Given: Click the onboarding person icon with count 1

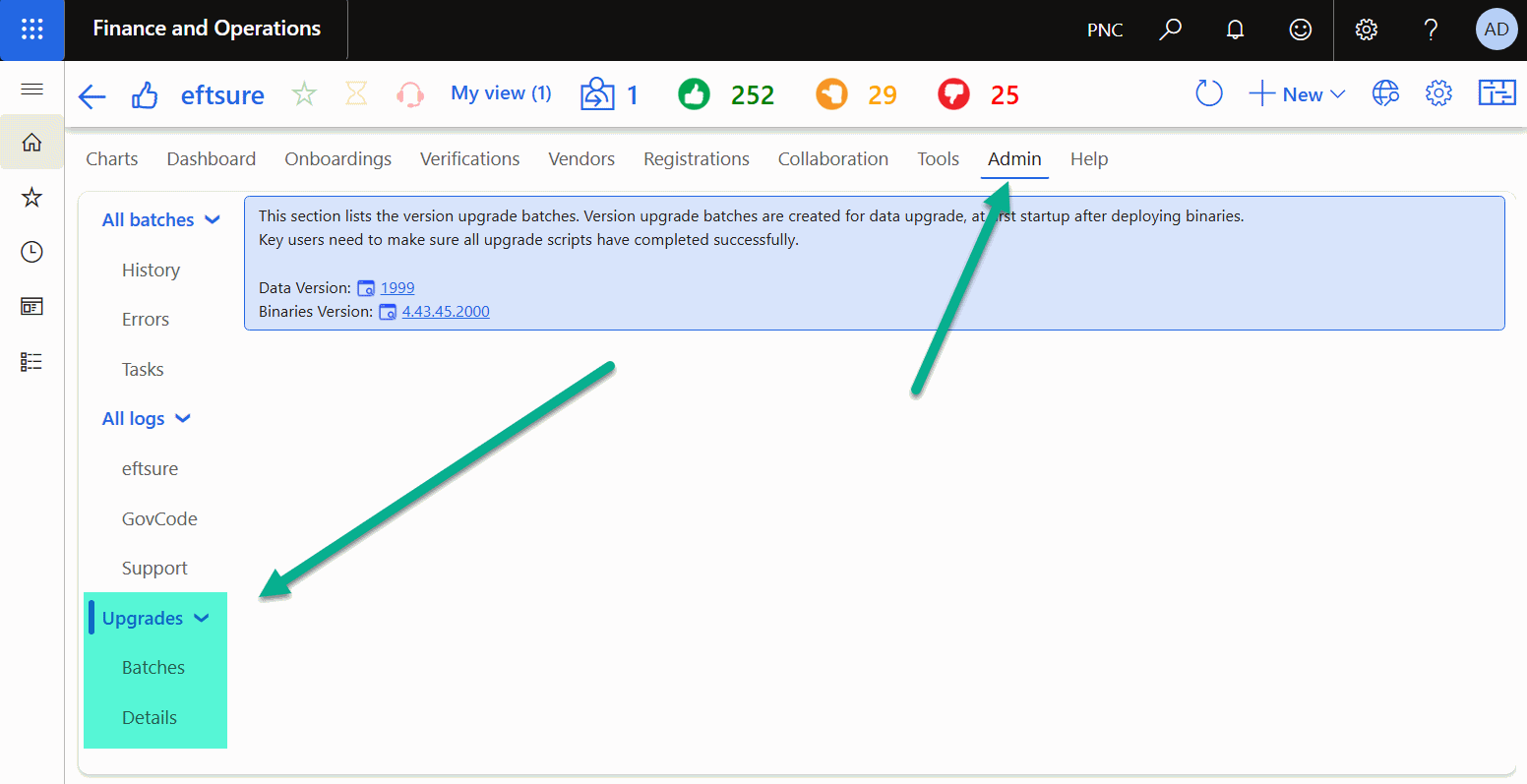Looking at the screenshot, I should [x=597, y=94].
